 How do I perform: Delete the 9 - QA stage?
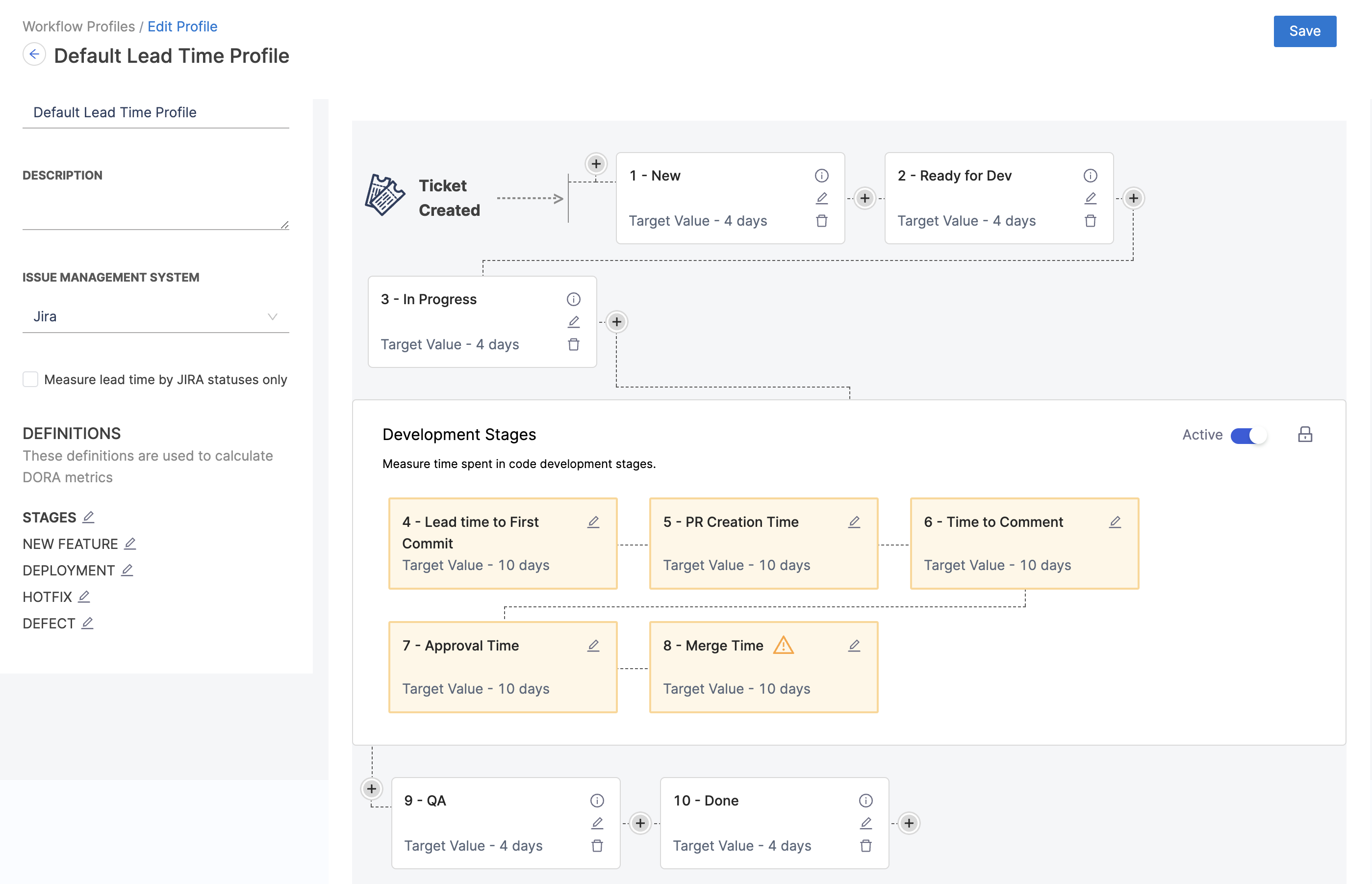point(597,846)
